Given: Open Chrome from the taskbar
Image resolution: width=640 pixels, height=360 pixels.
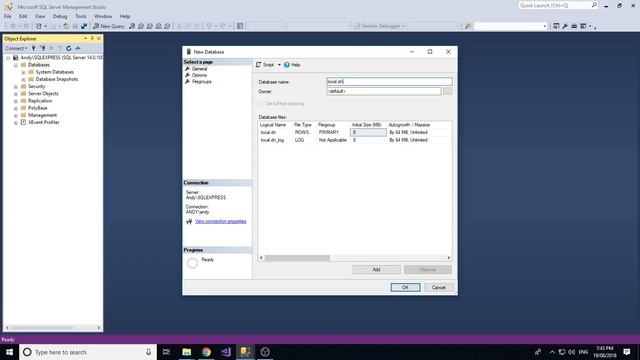Looking at the screenshot, I should 206,352.
